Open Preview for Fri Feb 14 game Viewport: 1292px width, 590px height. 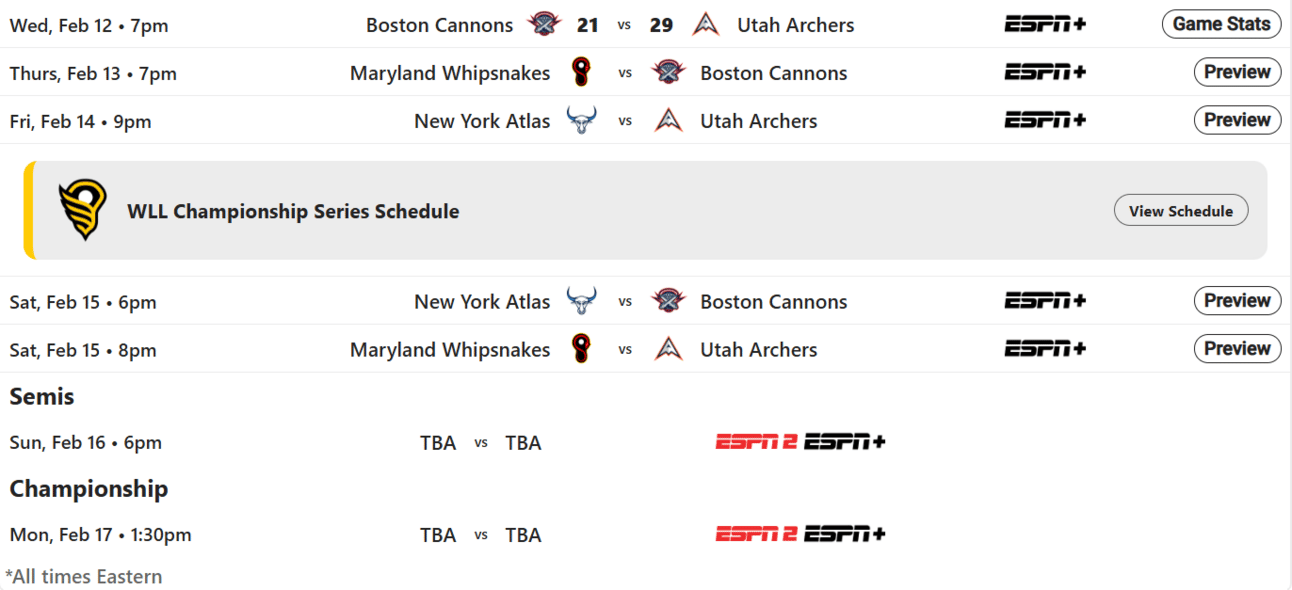(1237, 120)
